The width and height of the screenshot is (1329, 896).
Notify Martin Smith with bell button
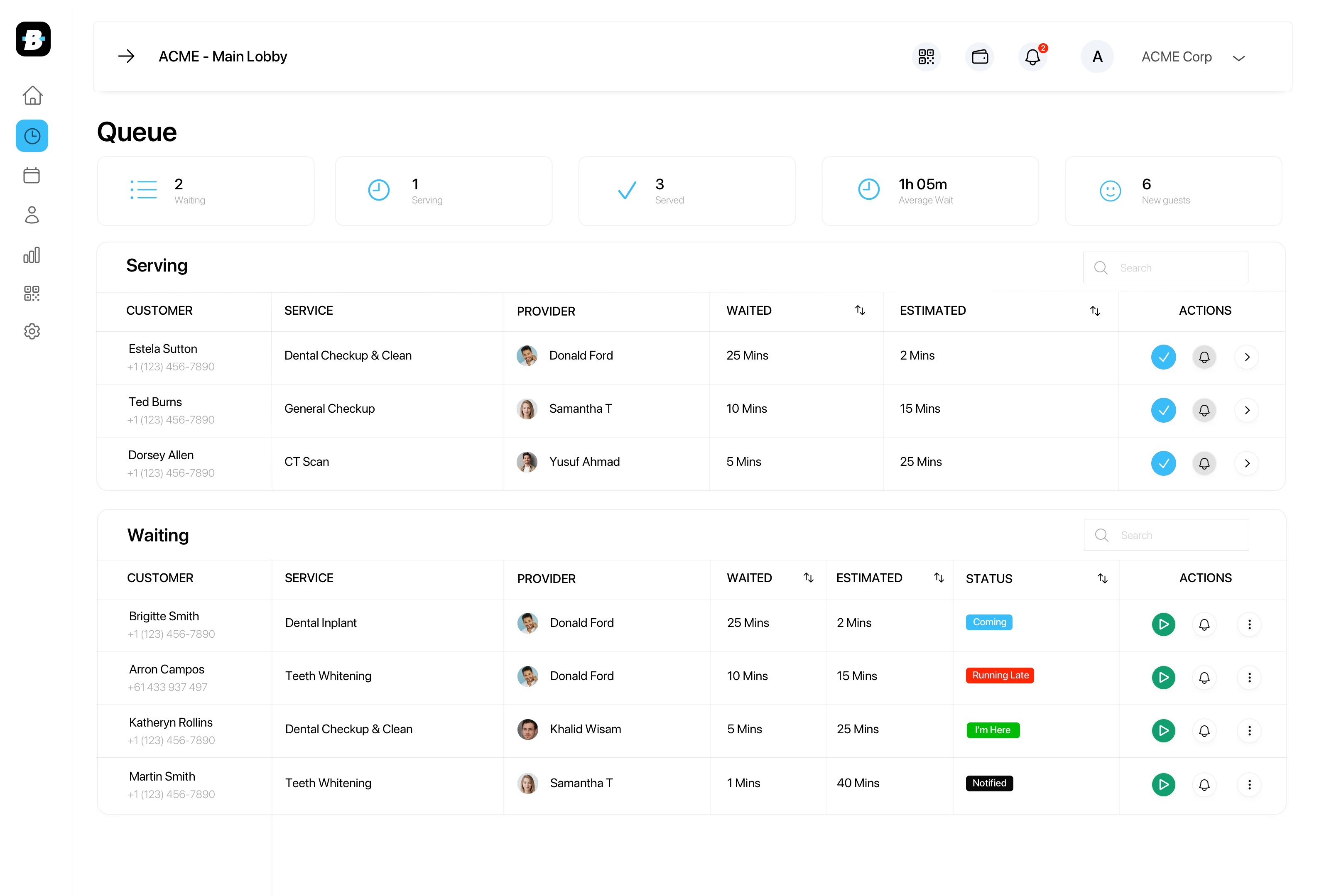pos(1204,785)
